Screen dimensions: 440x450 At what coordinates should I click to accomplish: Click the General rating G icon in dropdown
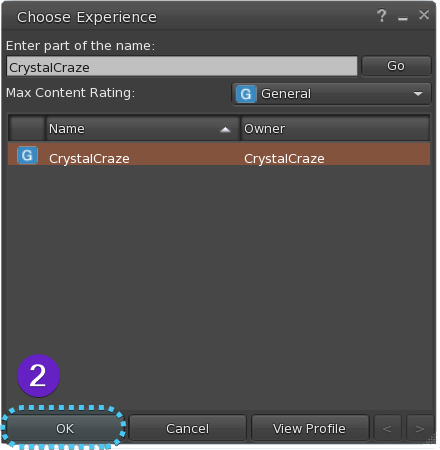246,94
